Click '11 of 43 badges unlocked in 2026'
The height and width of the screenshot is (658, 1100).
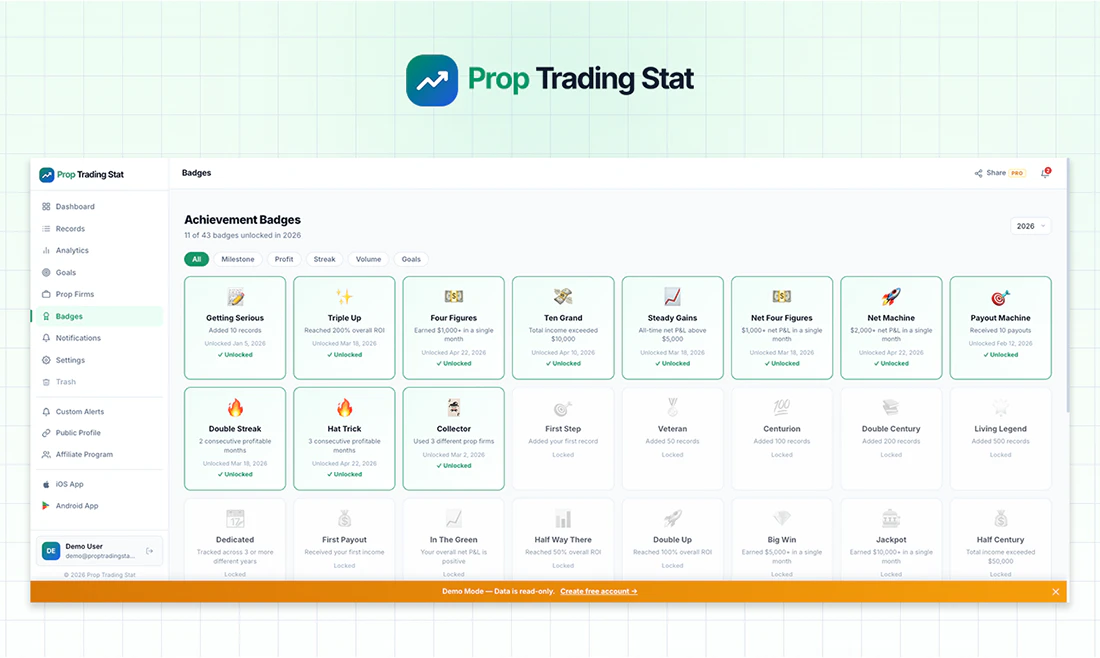[x=243, y=236]
